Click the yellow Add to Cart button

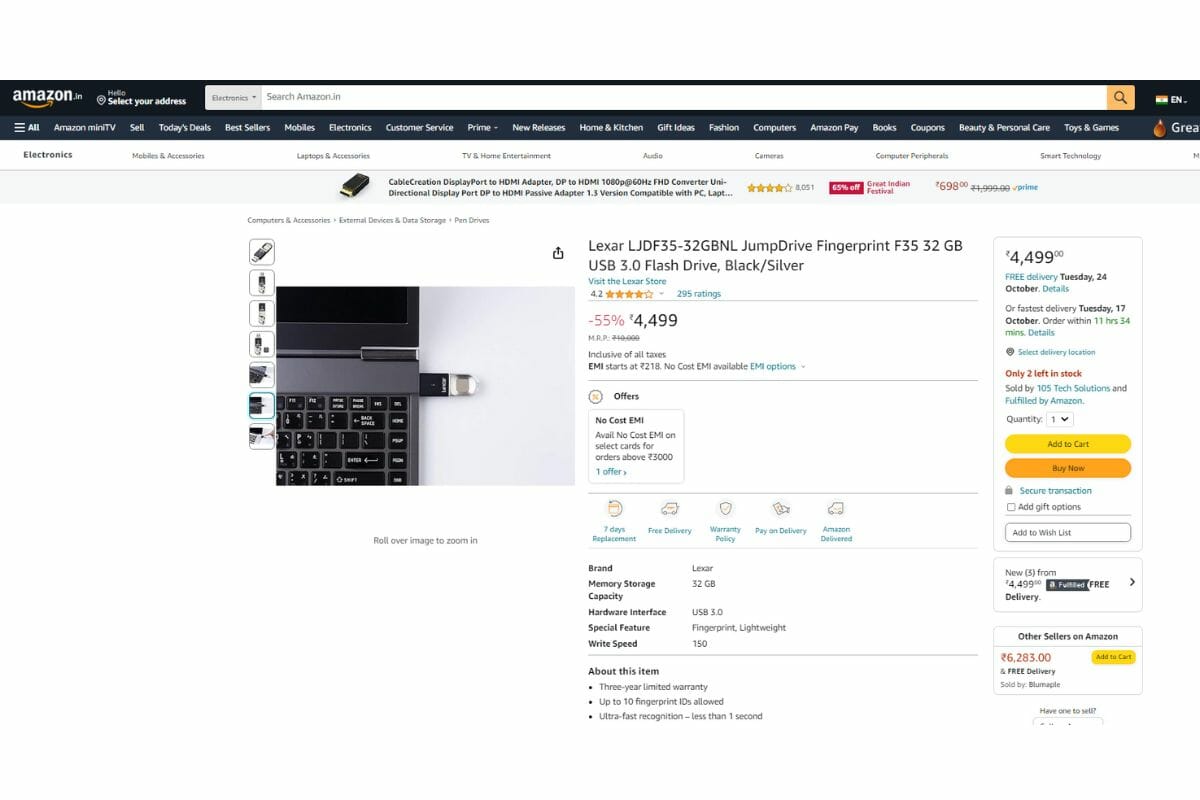coord(1068,444)
